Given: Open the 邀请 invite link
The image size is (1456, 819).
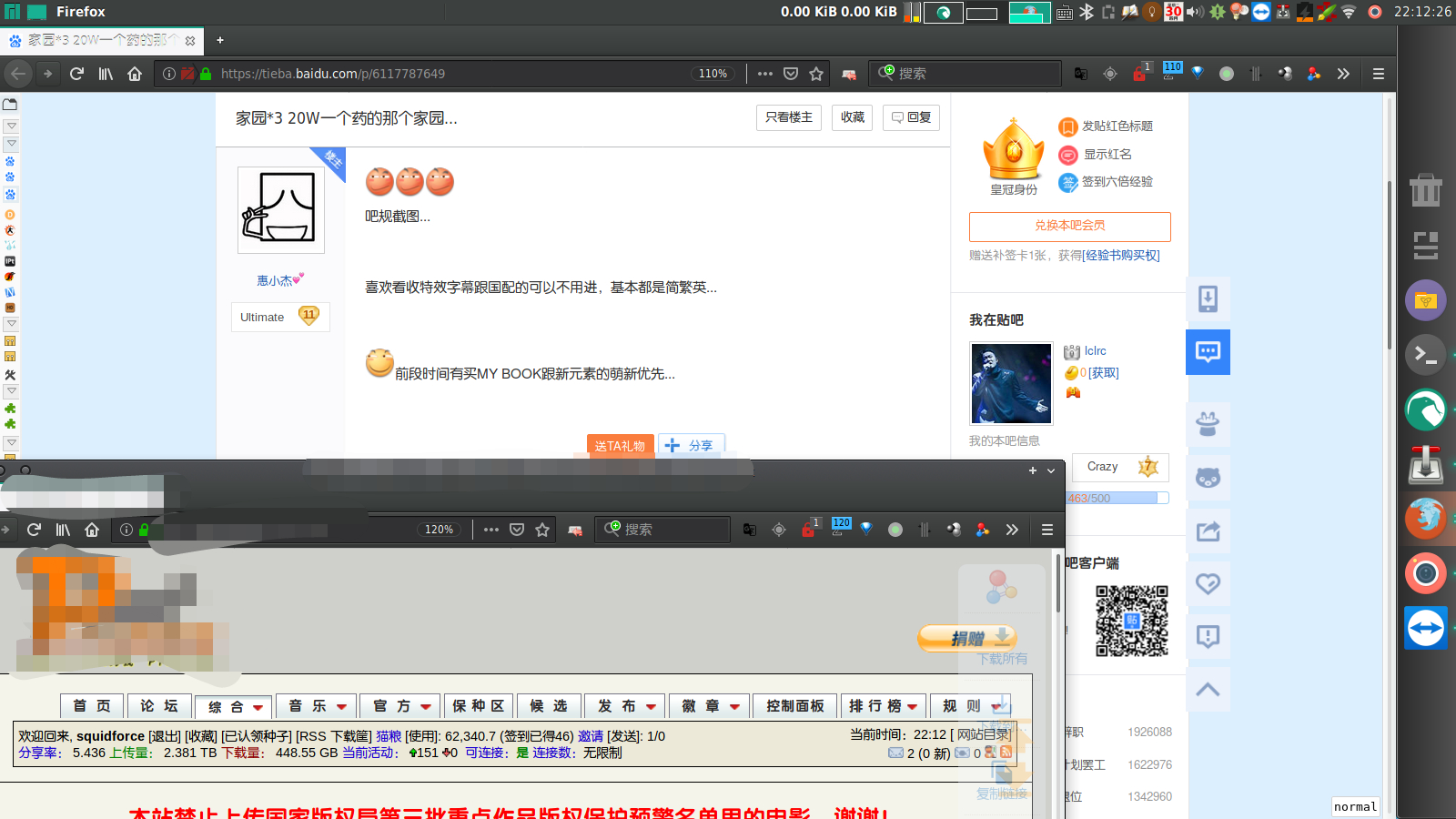Looking at the screenshot, I should tap(591, 736).
